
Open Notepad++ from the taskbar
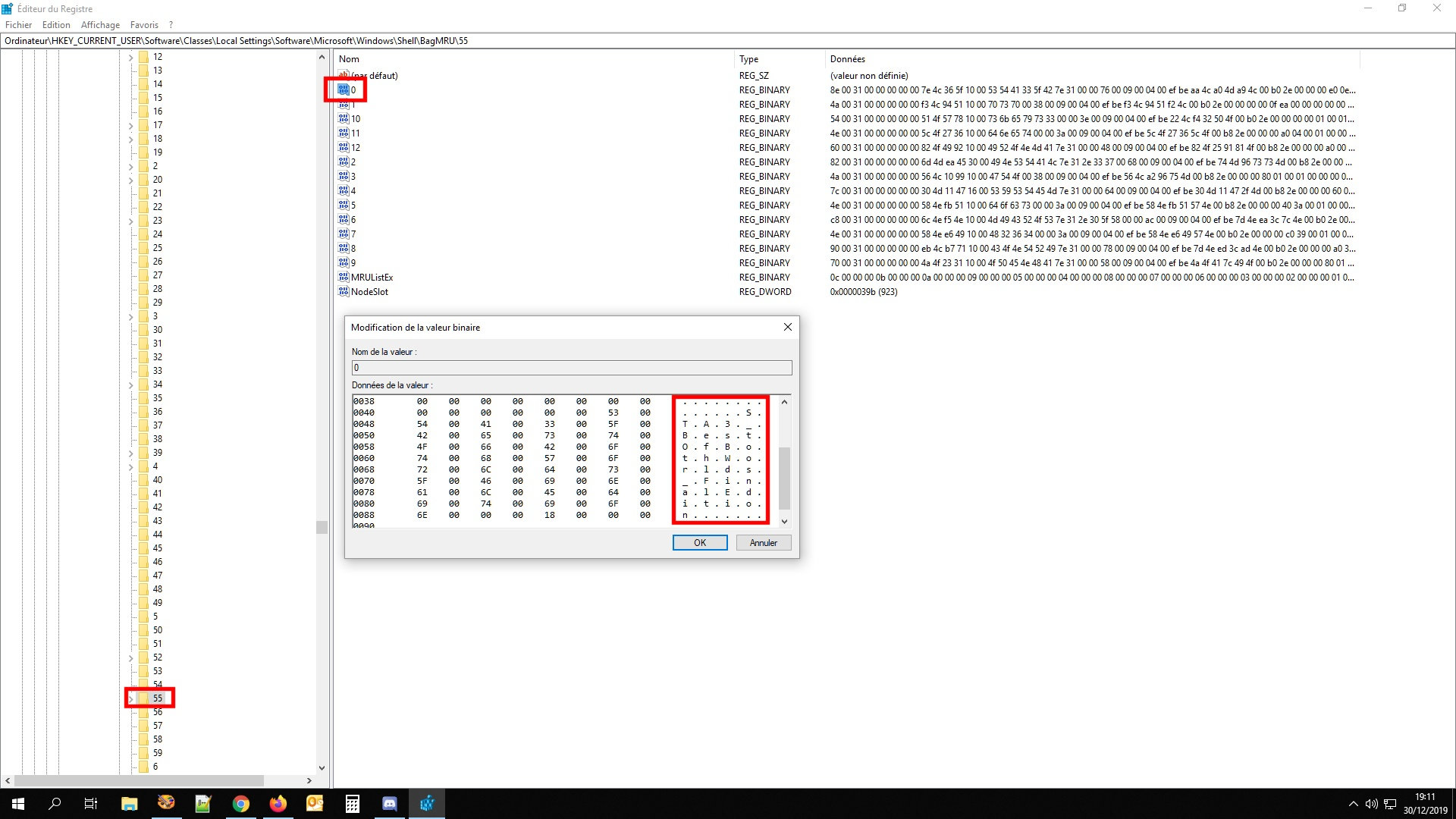[x=203, y=804]
